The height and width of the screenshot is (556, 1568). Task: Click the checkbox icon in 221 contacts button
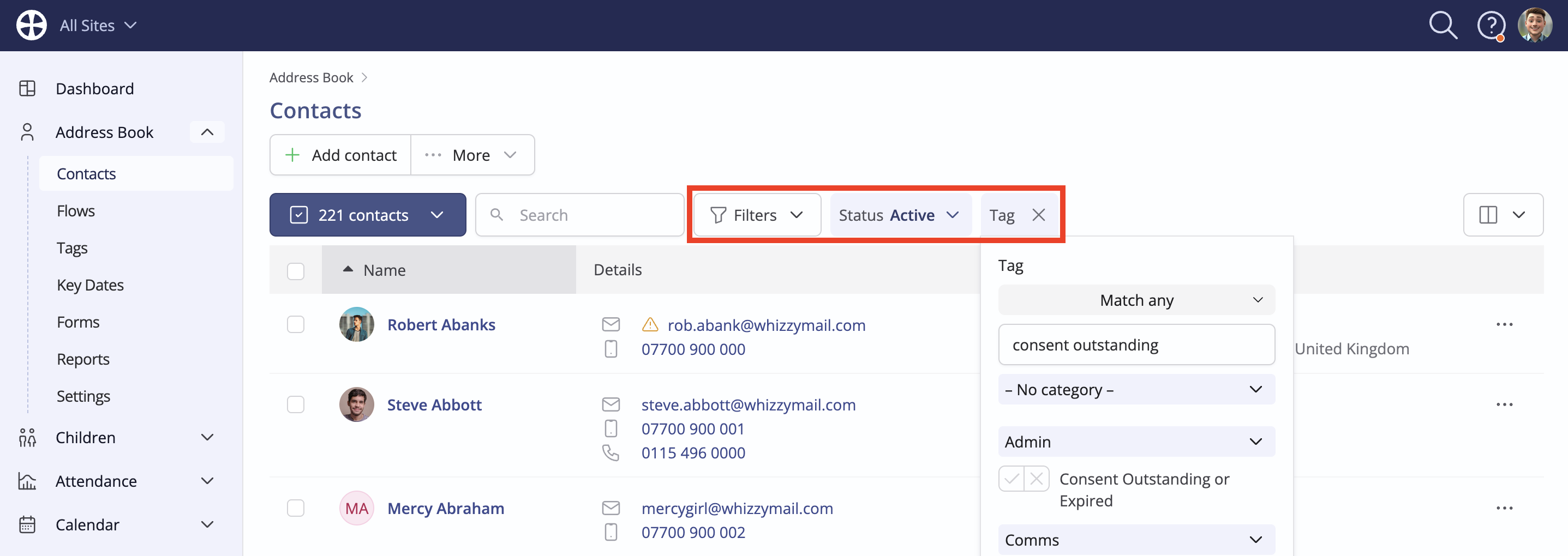[299, 215]
